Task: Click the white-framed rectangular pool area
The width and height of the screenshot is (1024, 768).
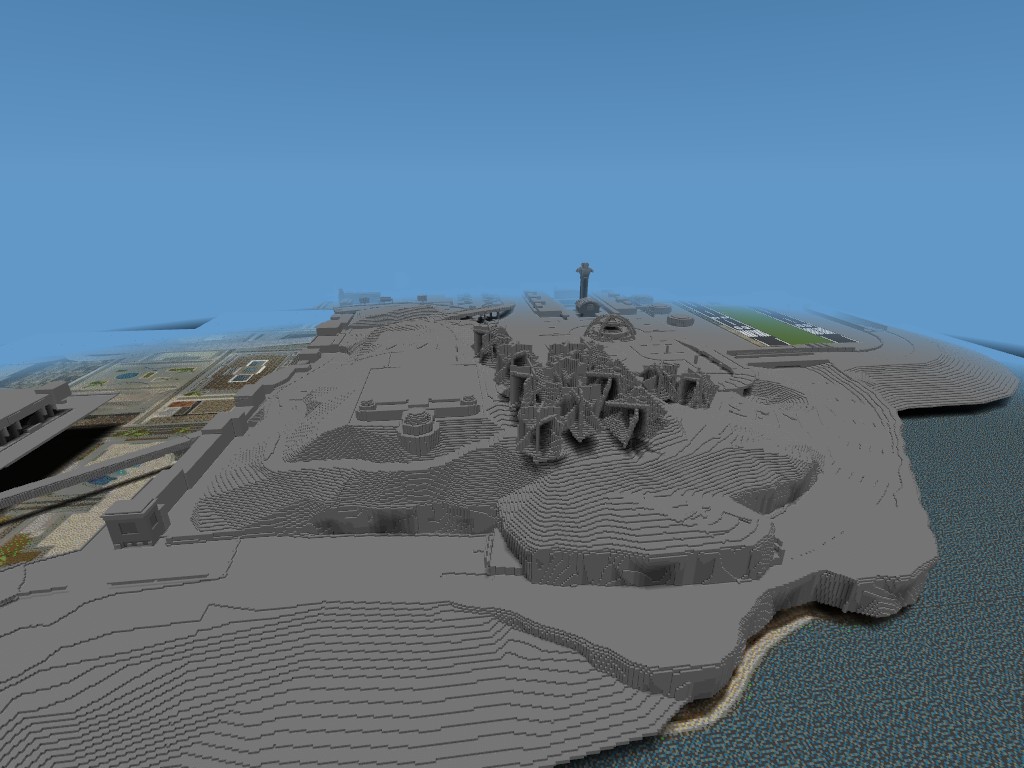Action: click(253, 365)
